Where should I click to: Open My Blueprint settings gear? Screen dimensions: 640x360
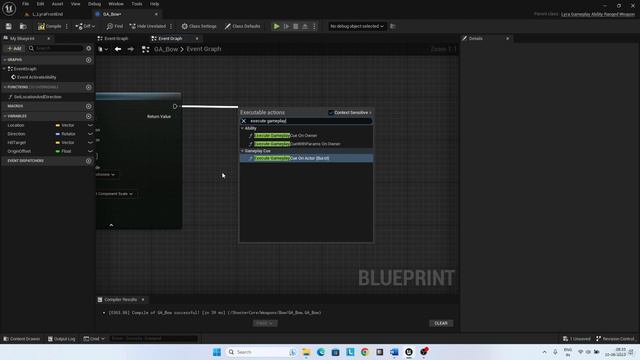(x=89, y=48)
